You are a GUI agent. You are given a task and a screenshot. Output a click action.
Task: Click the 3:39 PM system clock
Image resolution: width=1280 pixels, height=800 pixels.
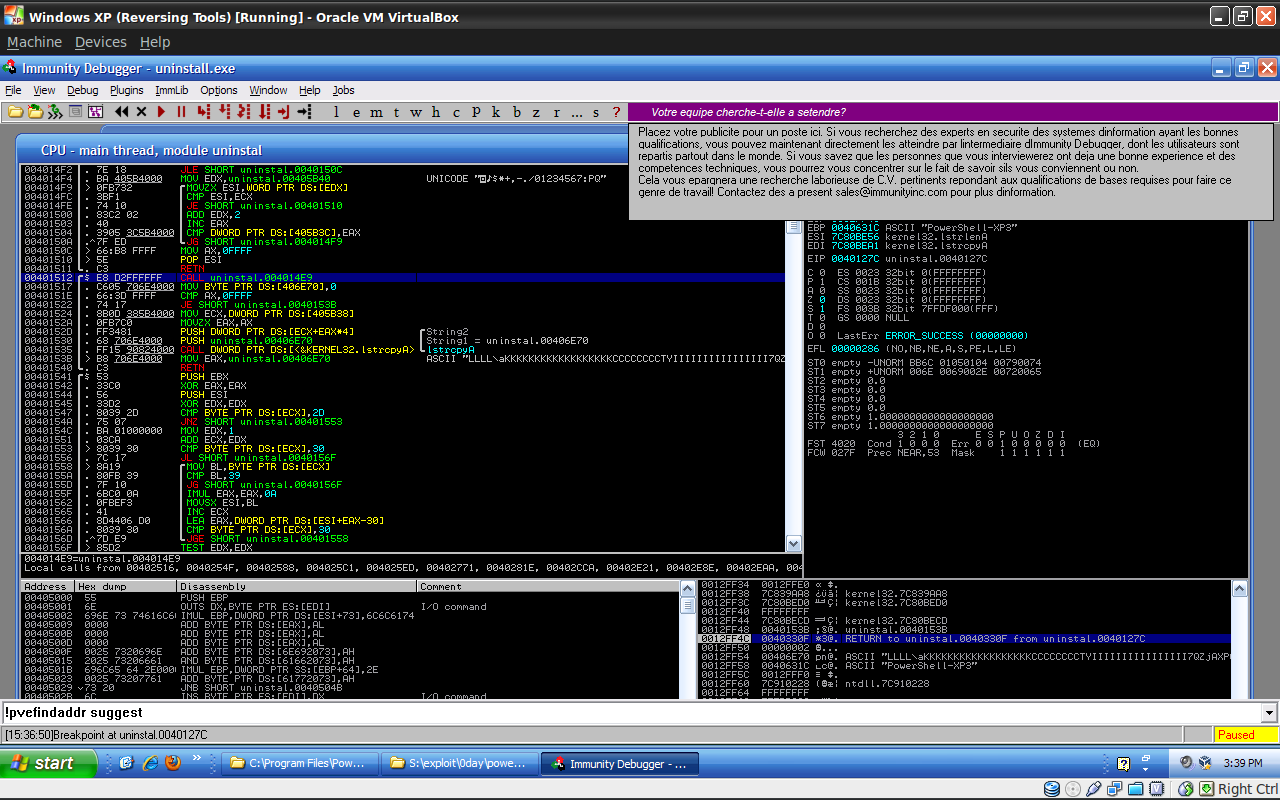(1242, 763)
